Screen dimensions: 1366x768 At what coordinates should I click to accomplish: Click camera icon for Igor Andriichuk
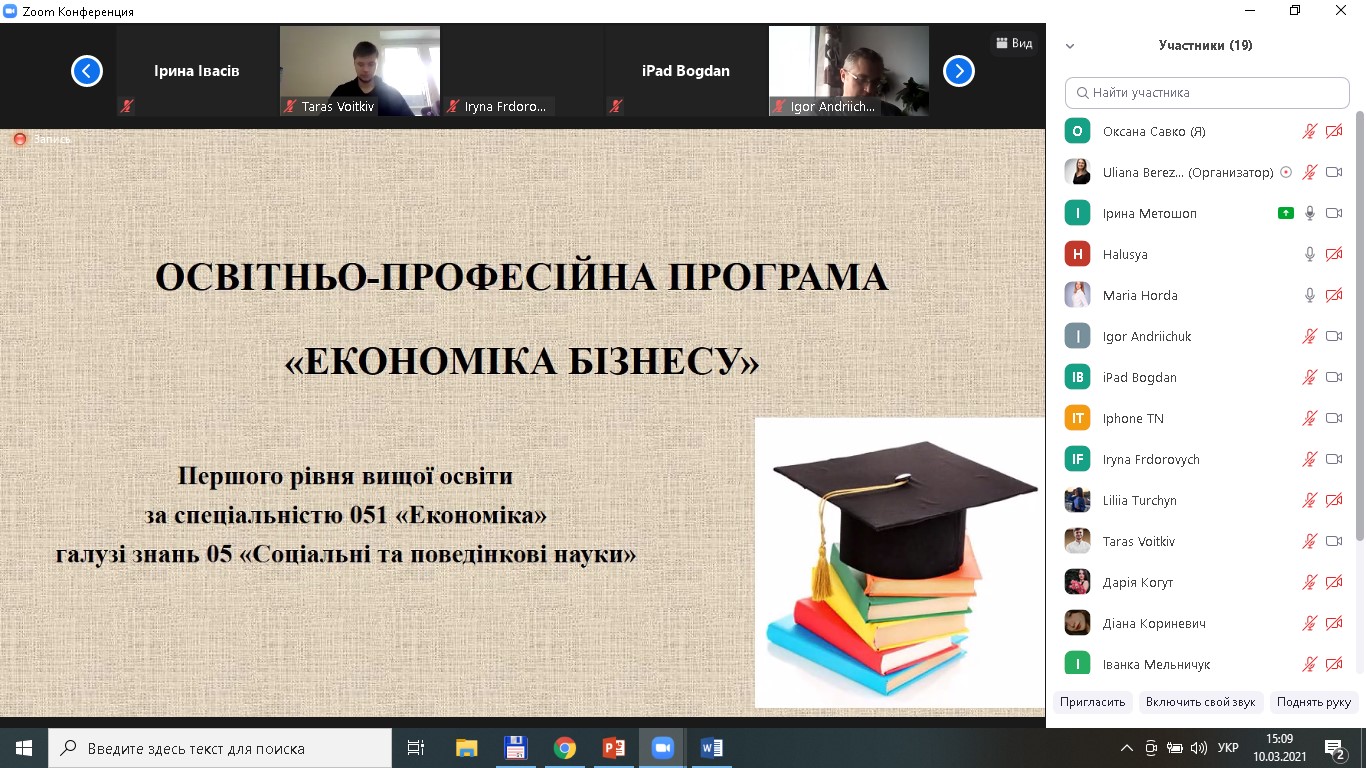1334,336
